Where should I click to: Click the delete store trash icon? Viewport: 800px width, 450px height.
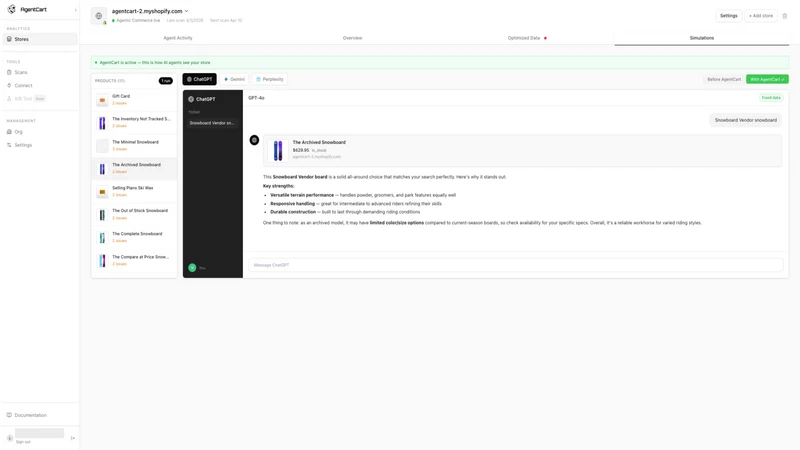[x=785, y=16]
